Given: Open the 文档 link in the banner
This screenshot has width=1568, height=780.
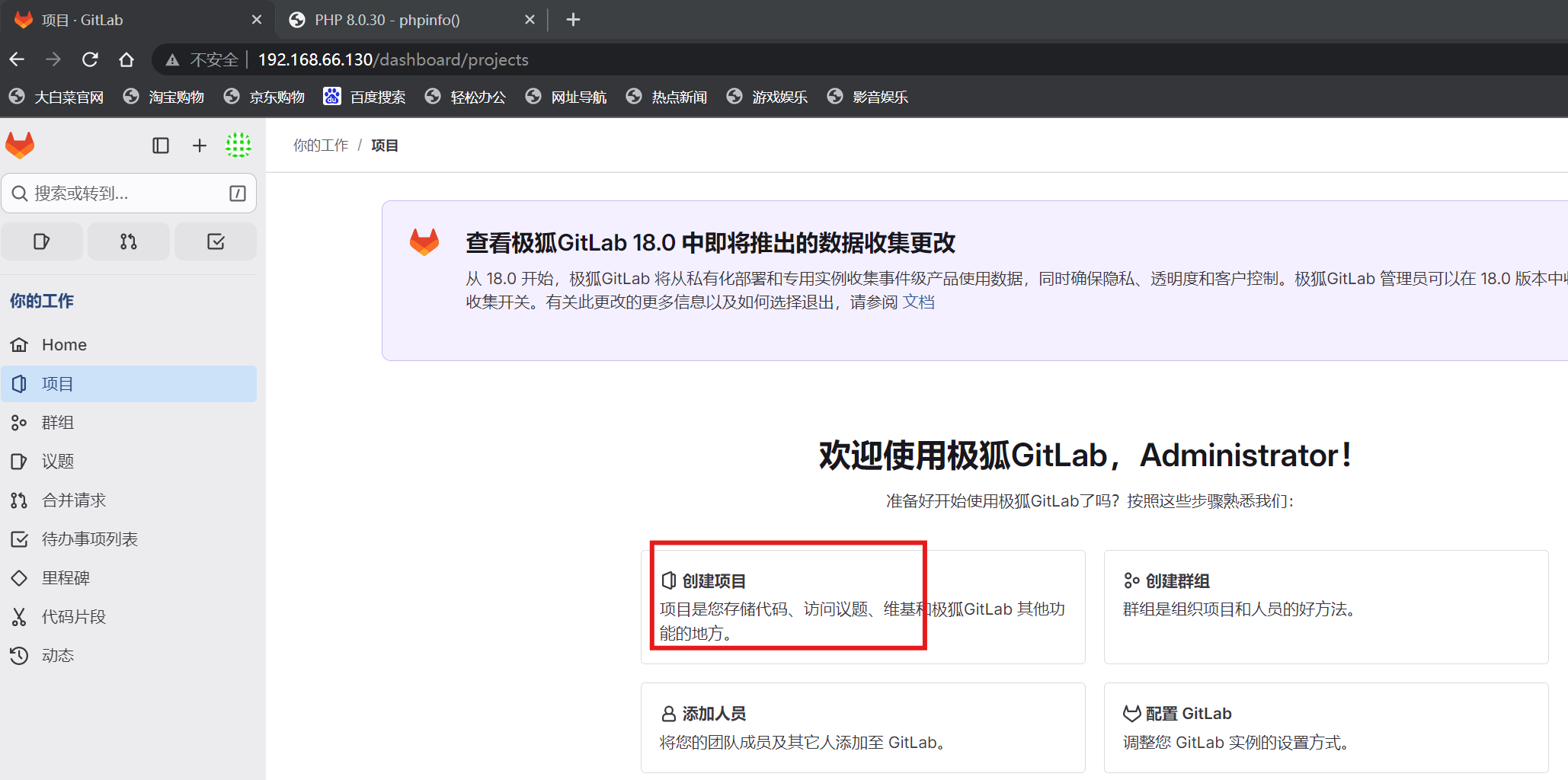Looking at the screenshot, I should 918,302.
